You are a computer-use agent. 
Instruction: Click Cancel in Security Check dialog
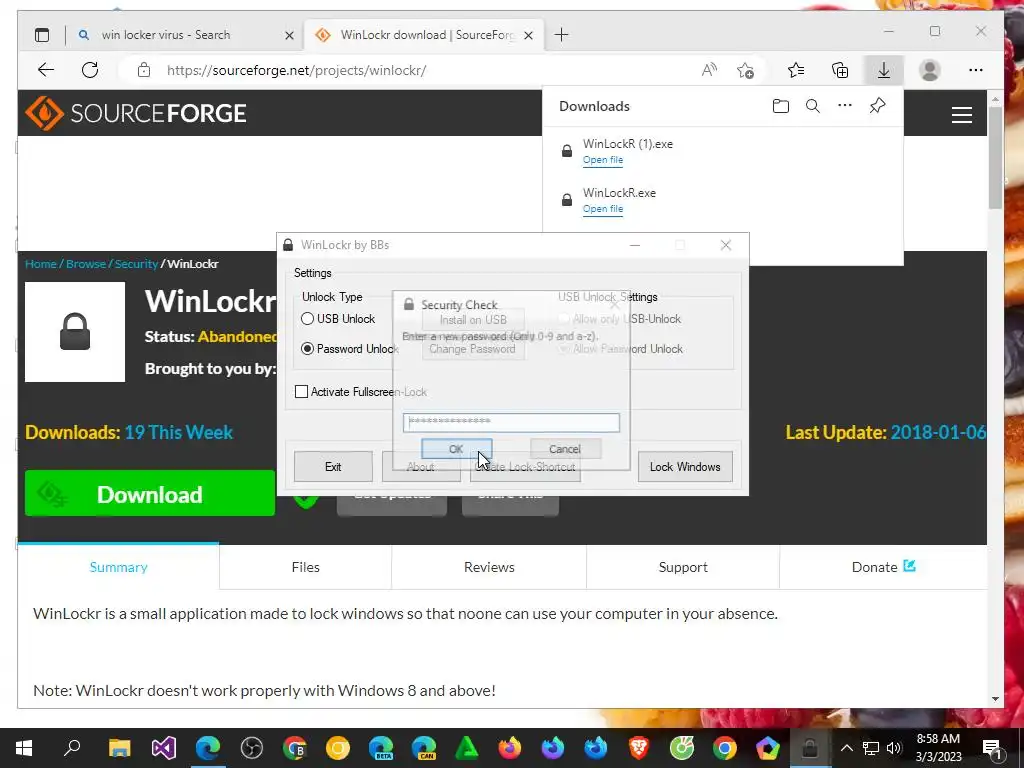(x=565, y=449)
